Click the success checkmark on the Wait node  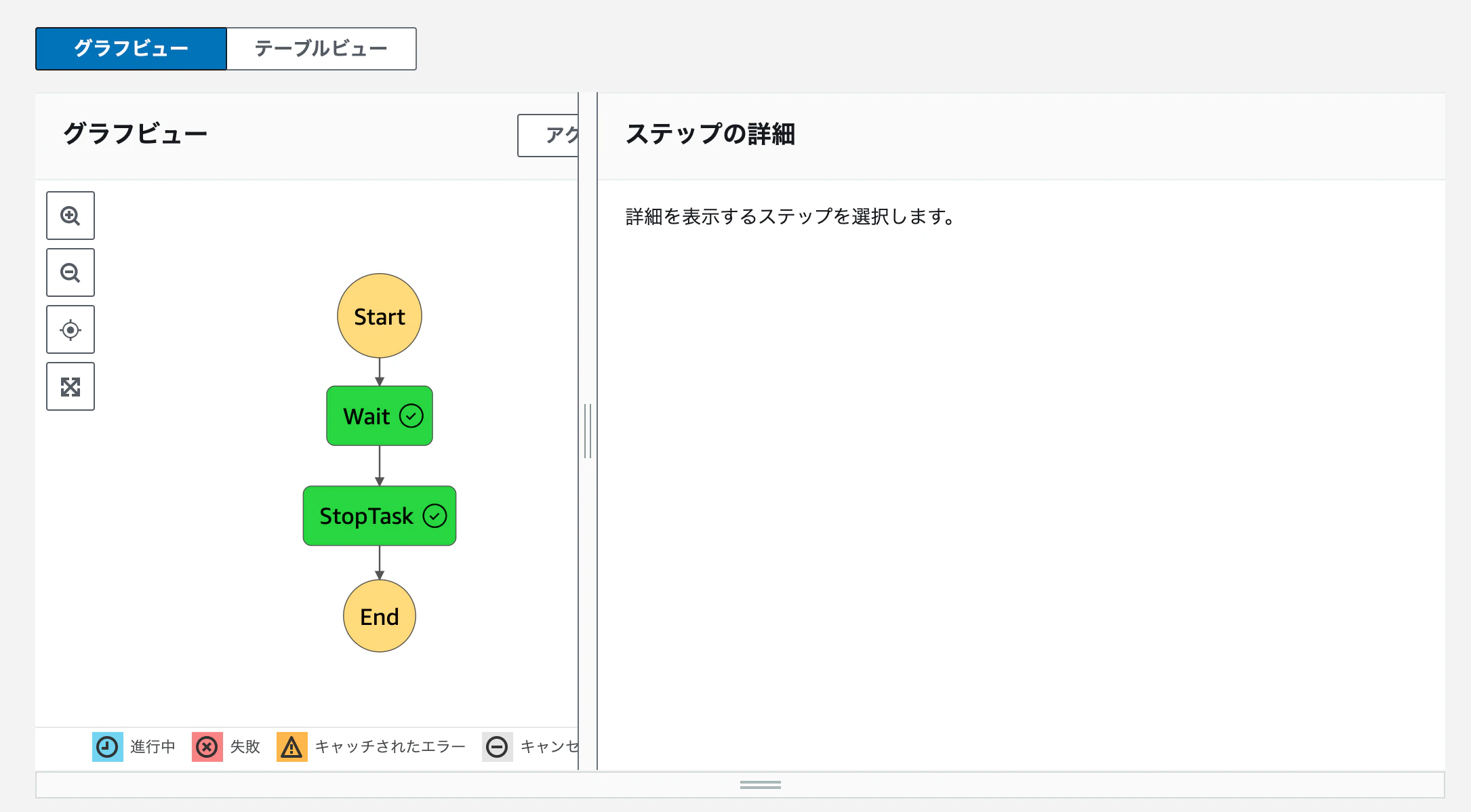(x=411, y=415)
